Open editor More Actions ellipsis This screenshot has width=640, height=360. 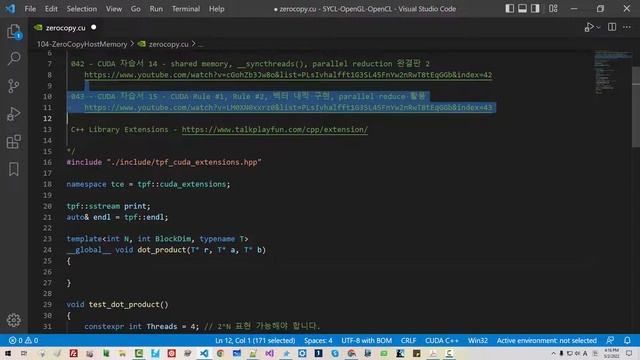tap(627, 27)
